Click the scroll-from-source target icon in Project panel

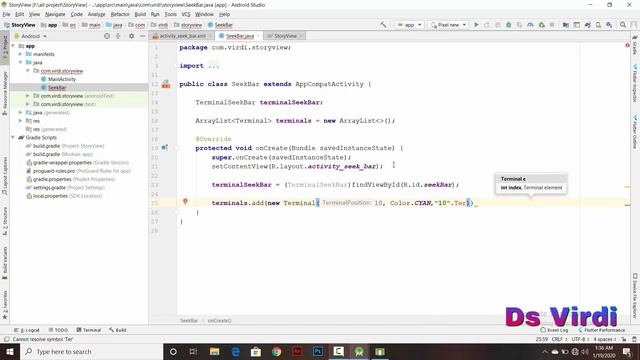pos(107,36)
